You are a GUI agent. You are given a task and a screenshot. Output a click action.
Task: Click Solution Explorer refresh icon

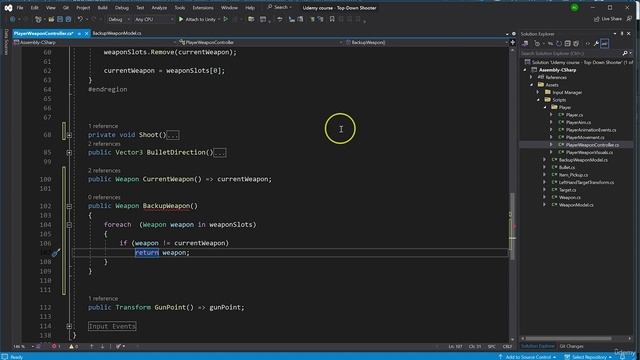coord(559,44)
